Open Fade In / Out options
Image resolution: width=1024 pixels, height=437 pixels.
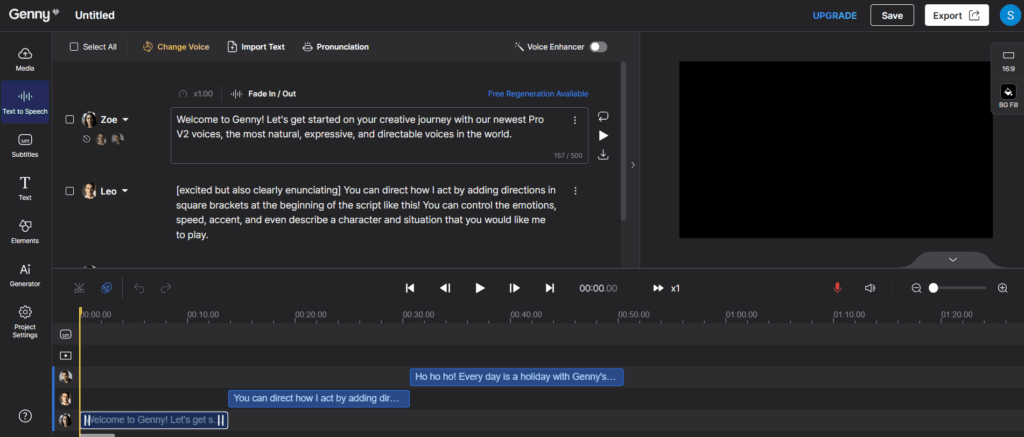264,94
